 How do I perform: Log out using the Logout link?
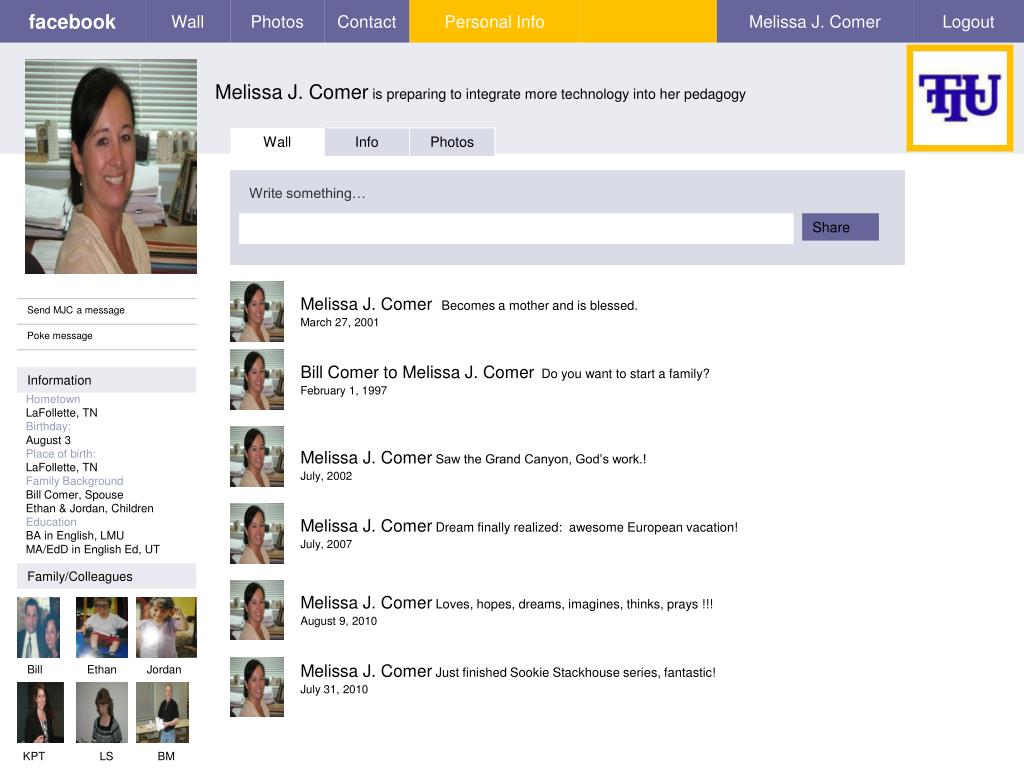tap(968, 22)
